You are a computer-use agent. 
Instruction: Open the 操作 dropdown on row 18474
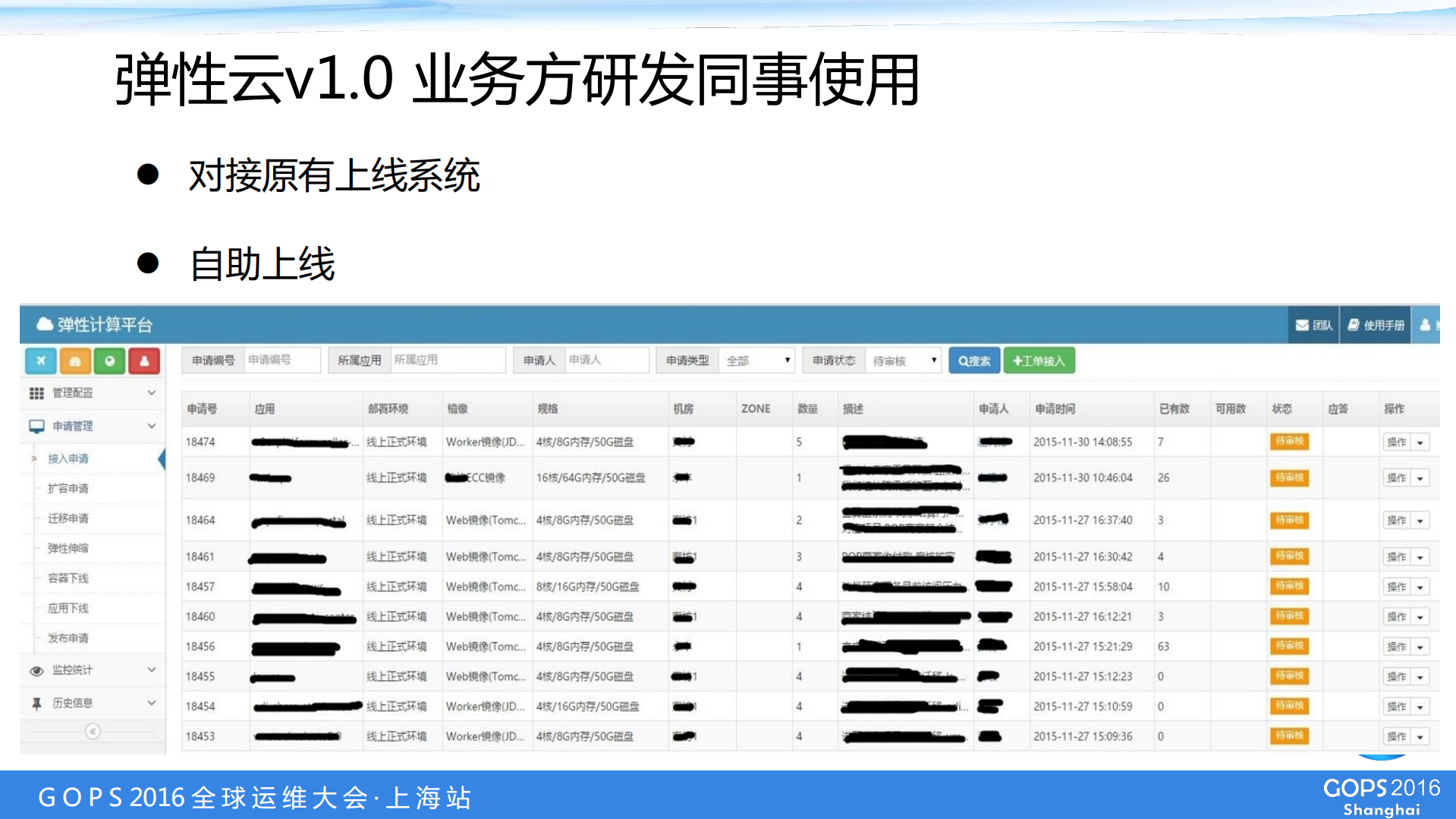pyautogui.click(x=1420, y=442)
